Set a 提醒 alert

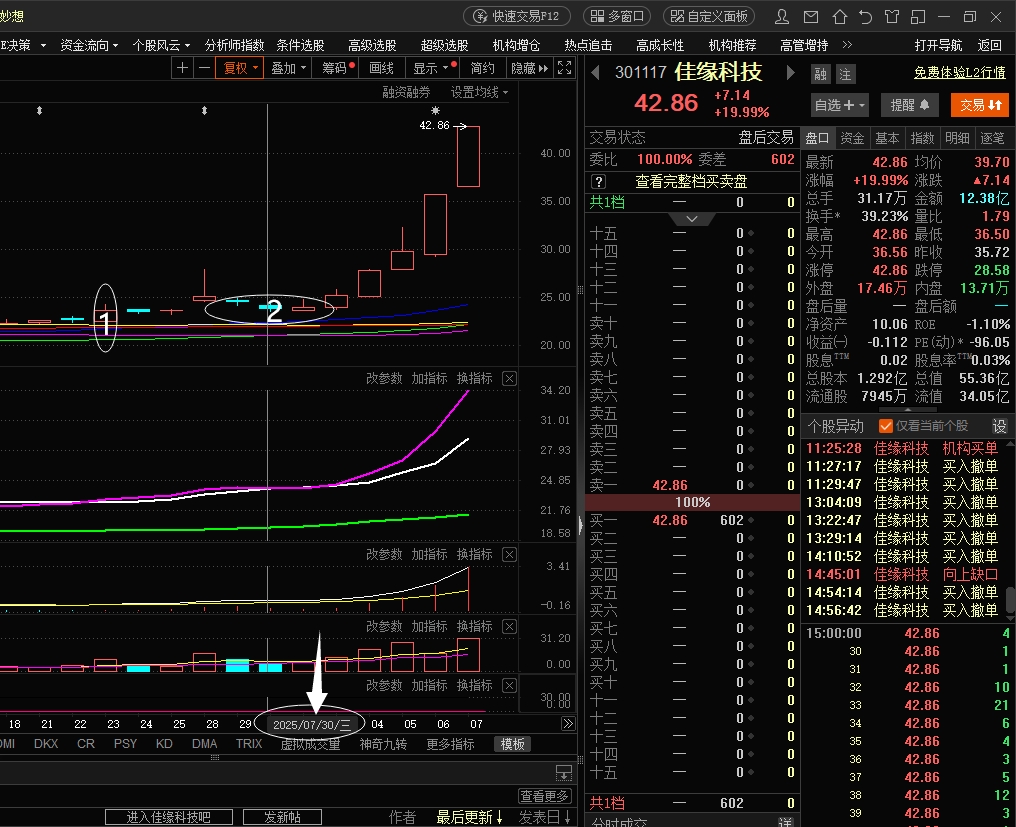pyautogui.click(x=910, y=105)
